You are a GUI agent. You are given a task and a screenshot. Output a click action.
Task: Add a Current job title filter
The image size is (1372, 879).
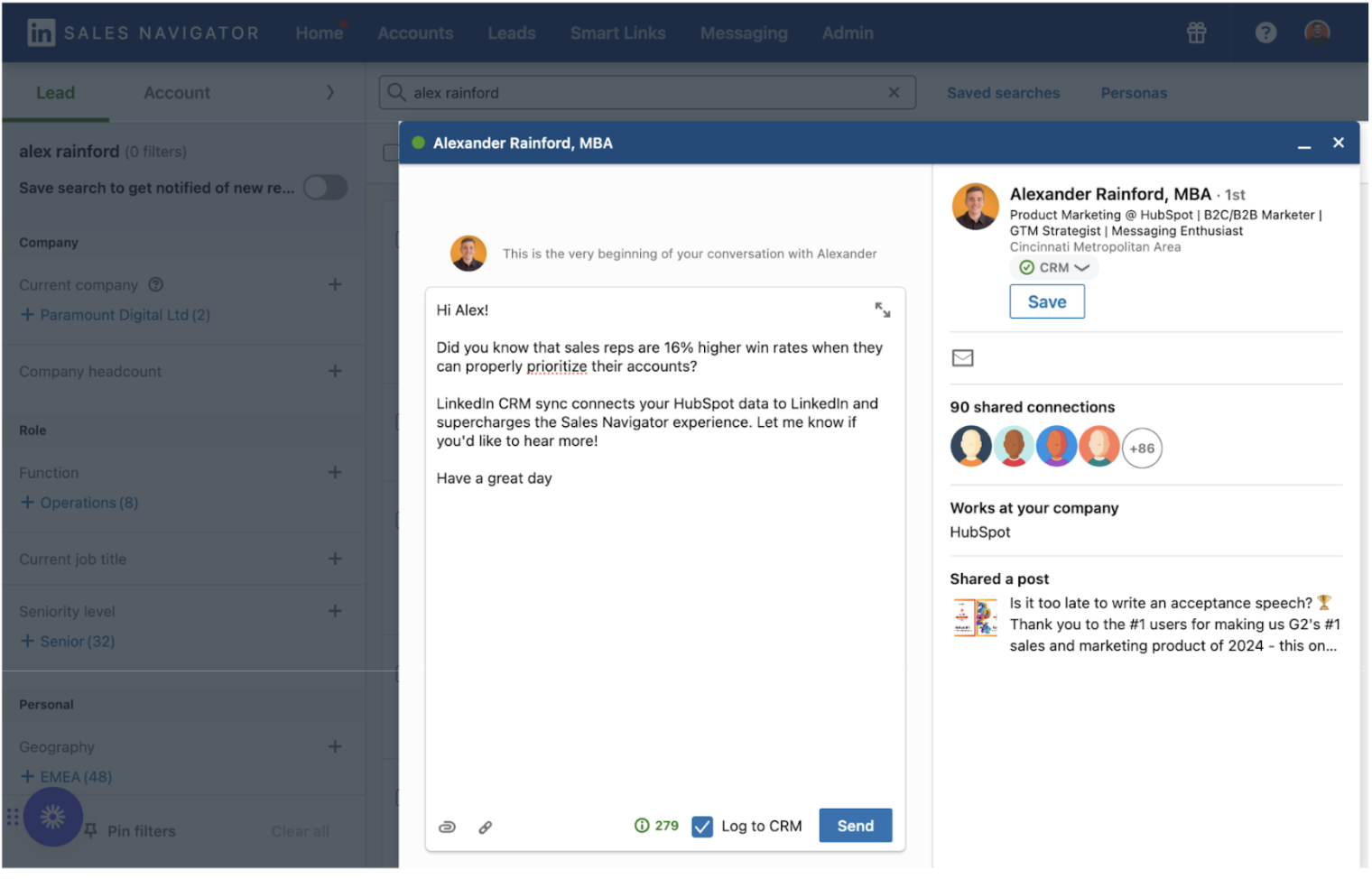click(335, 559)
